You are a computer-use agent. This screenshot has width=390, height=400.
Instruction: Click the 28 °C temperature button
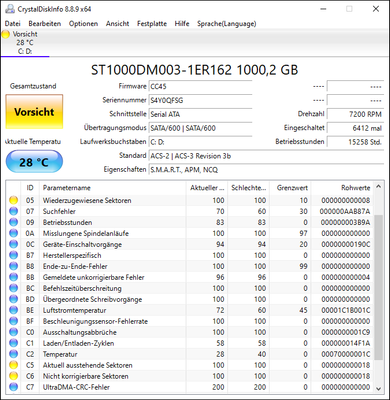[34, 162]
